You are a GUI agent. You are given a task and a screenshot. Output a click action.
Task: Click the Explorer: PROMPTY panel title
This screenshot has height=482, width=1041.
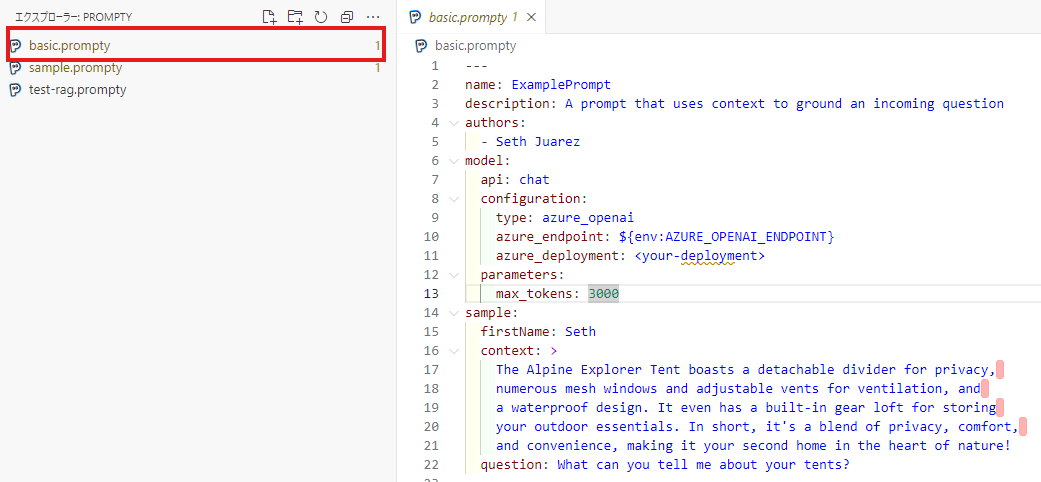tap(74, 17)
